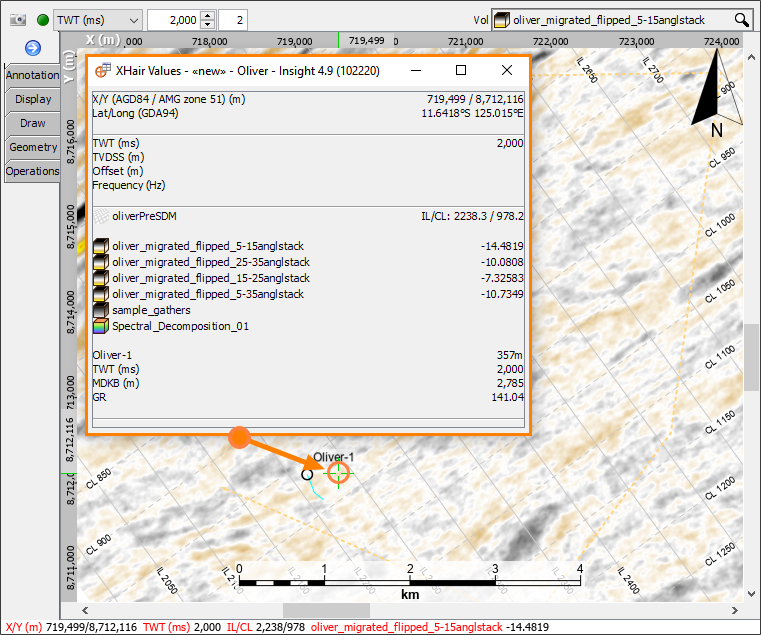Select the sample_gathers row label
This screenshot has height=635, width=761.
click(x=151, y=310)
